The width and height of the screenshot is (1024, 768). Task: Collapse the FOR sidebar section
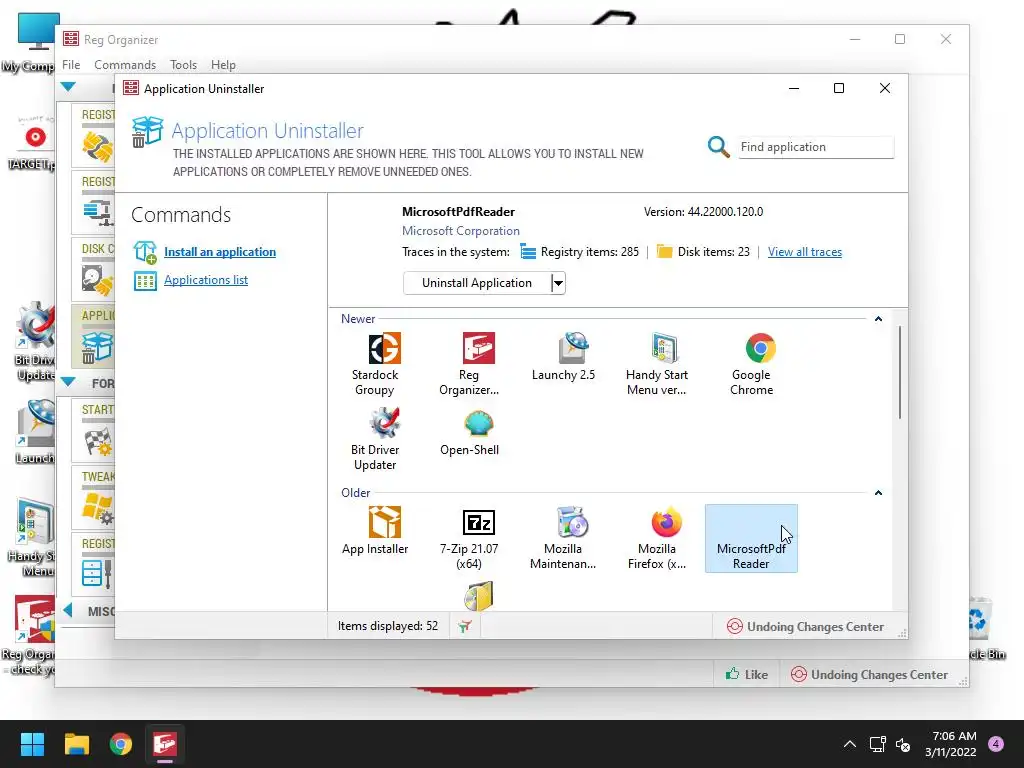pos(68,381)
